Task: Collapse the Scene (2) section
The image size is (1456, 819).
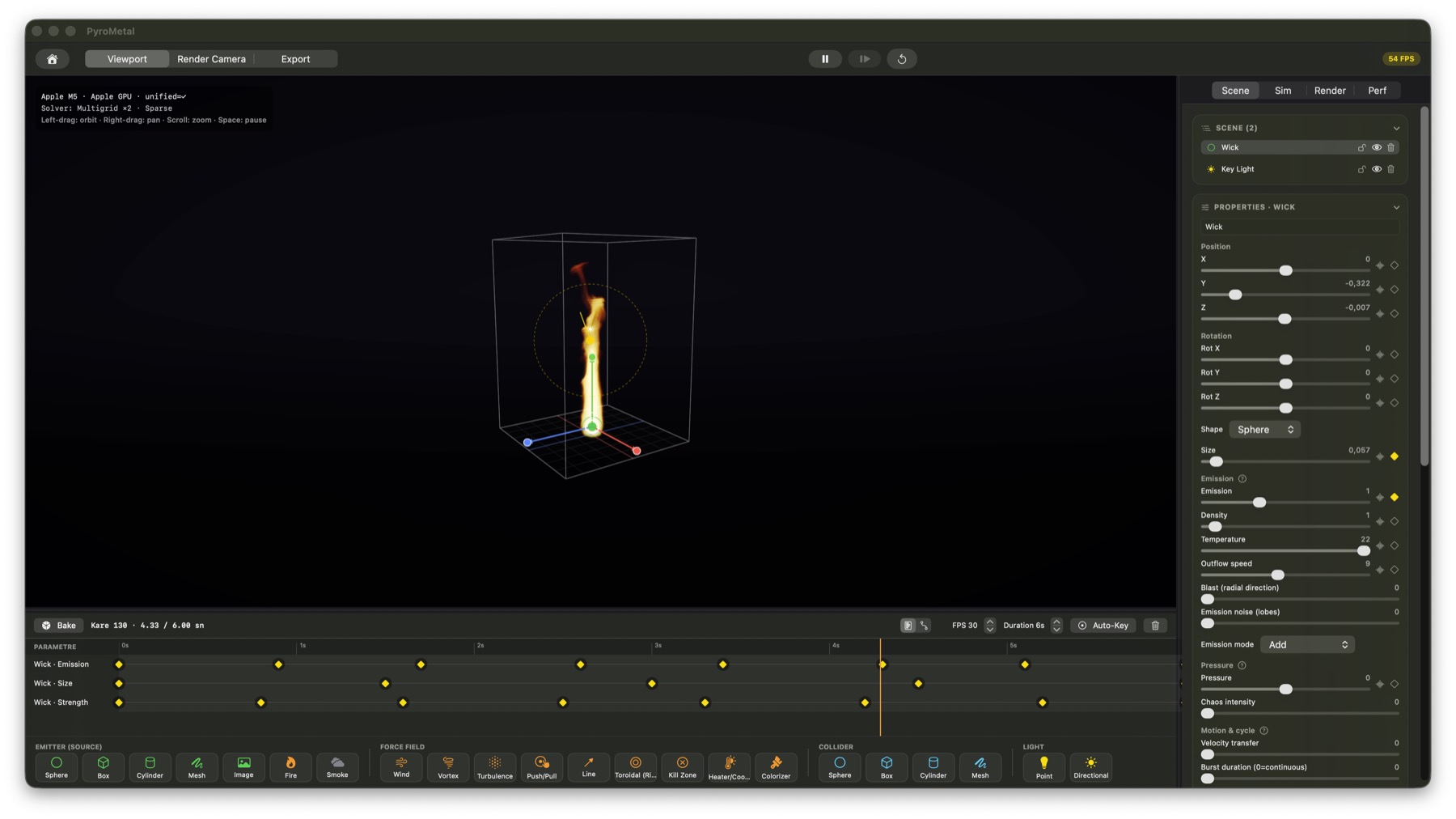Action: coord(1396,128)
